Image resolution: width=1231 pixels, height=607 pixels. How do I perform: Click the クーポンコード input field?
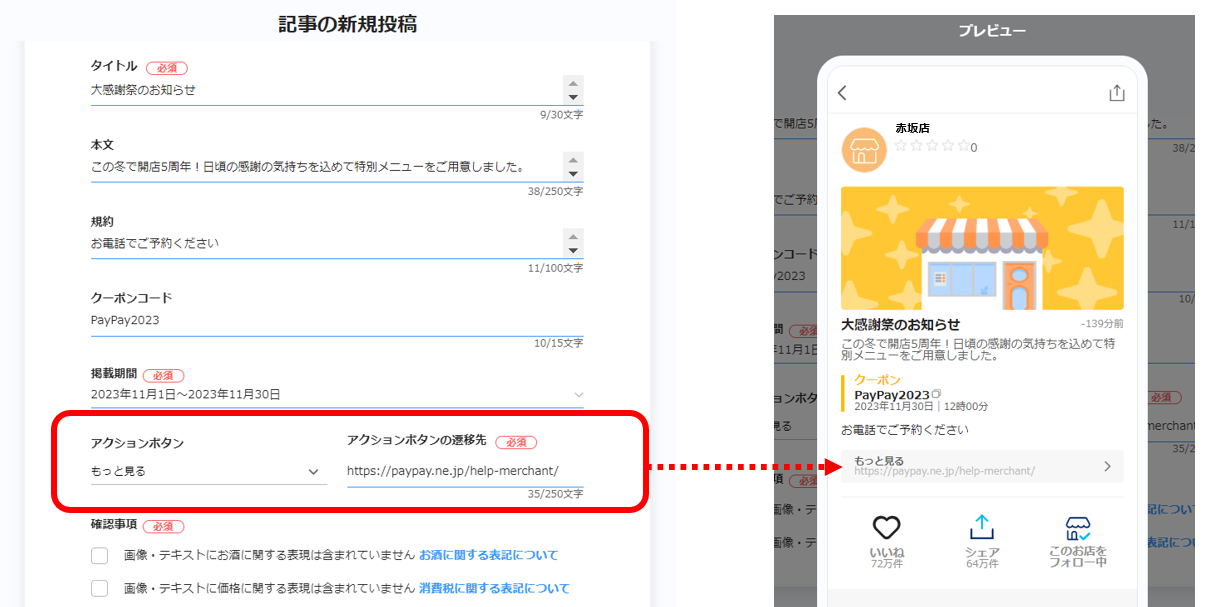click(x=336, y=320)
